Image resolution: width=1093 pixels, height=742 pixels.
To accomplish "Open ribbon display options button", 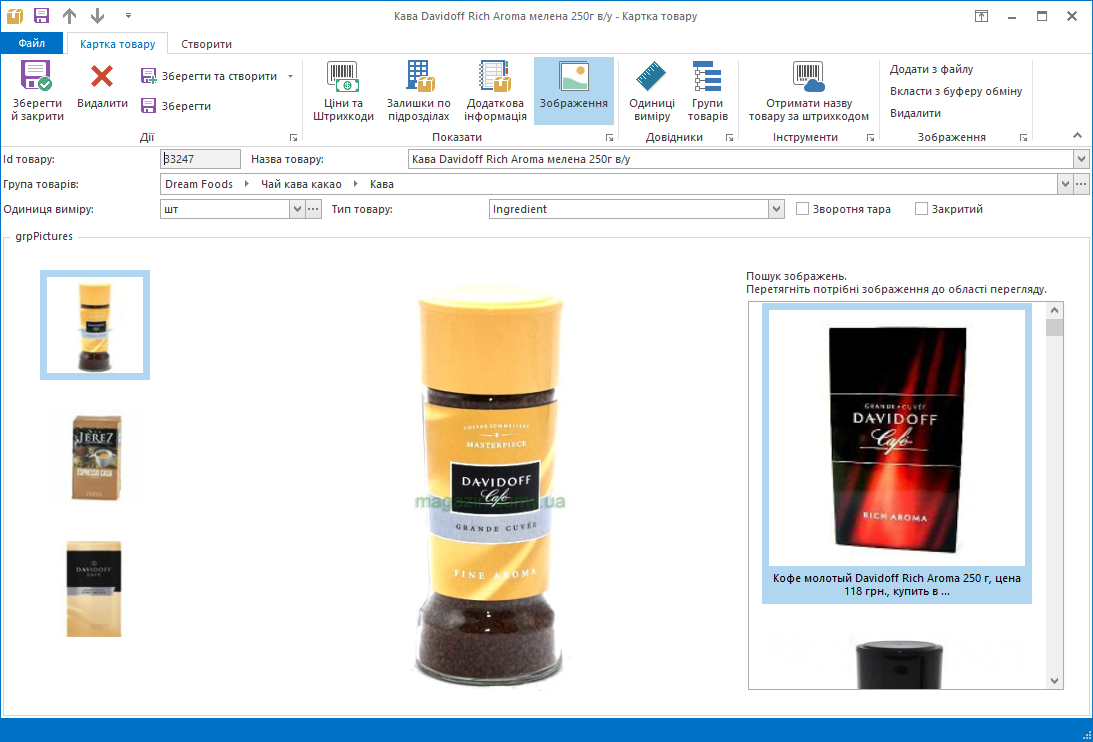I will tap(981, 16).
